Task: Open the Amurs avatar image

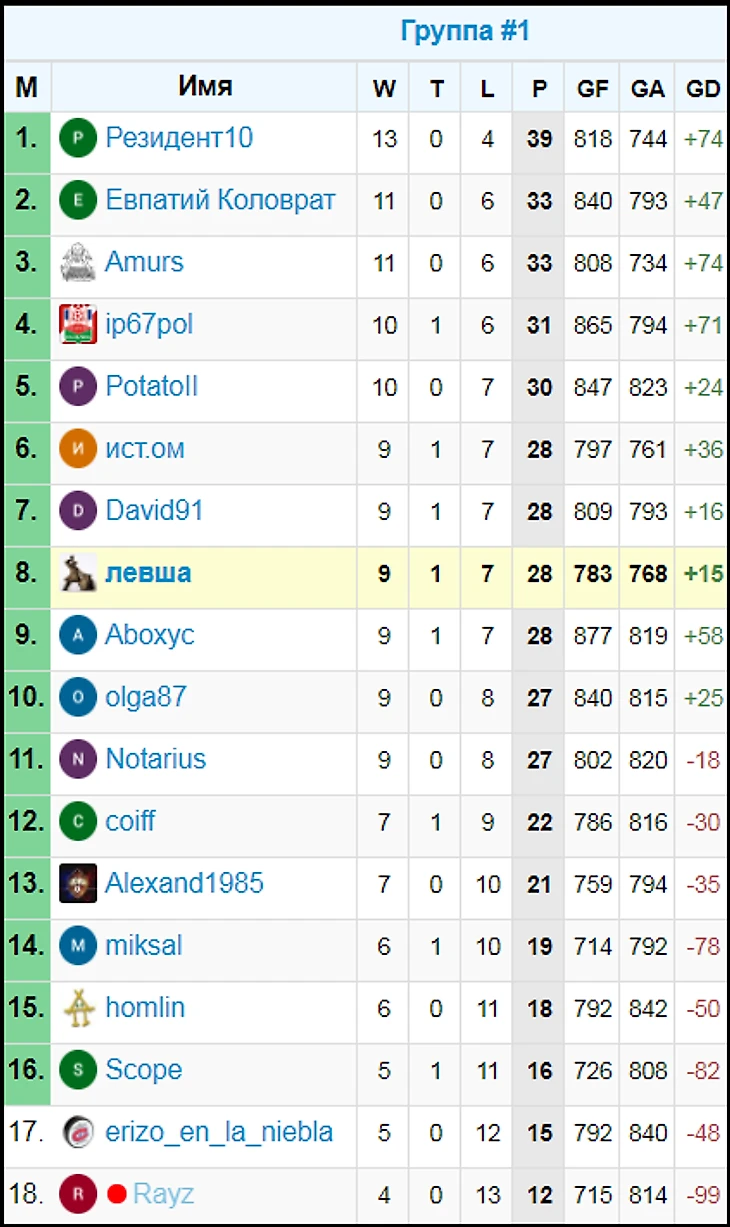Action: [78, 263]
